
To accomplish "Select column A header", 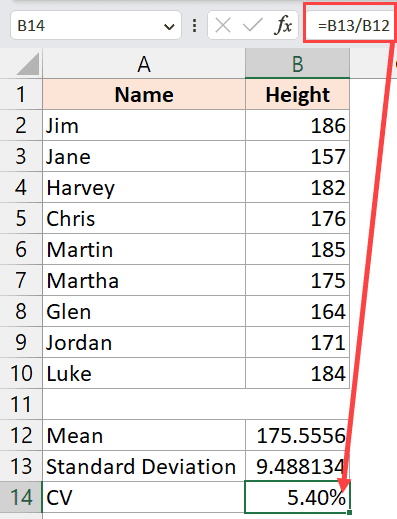I will 144,64.
